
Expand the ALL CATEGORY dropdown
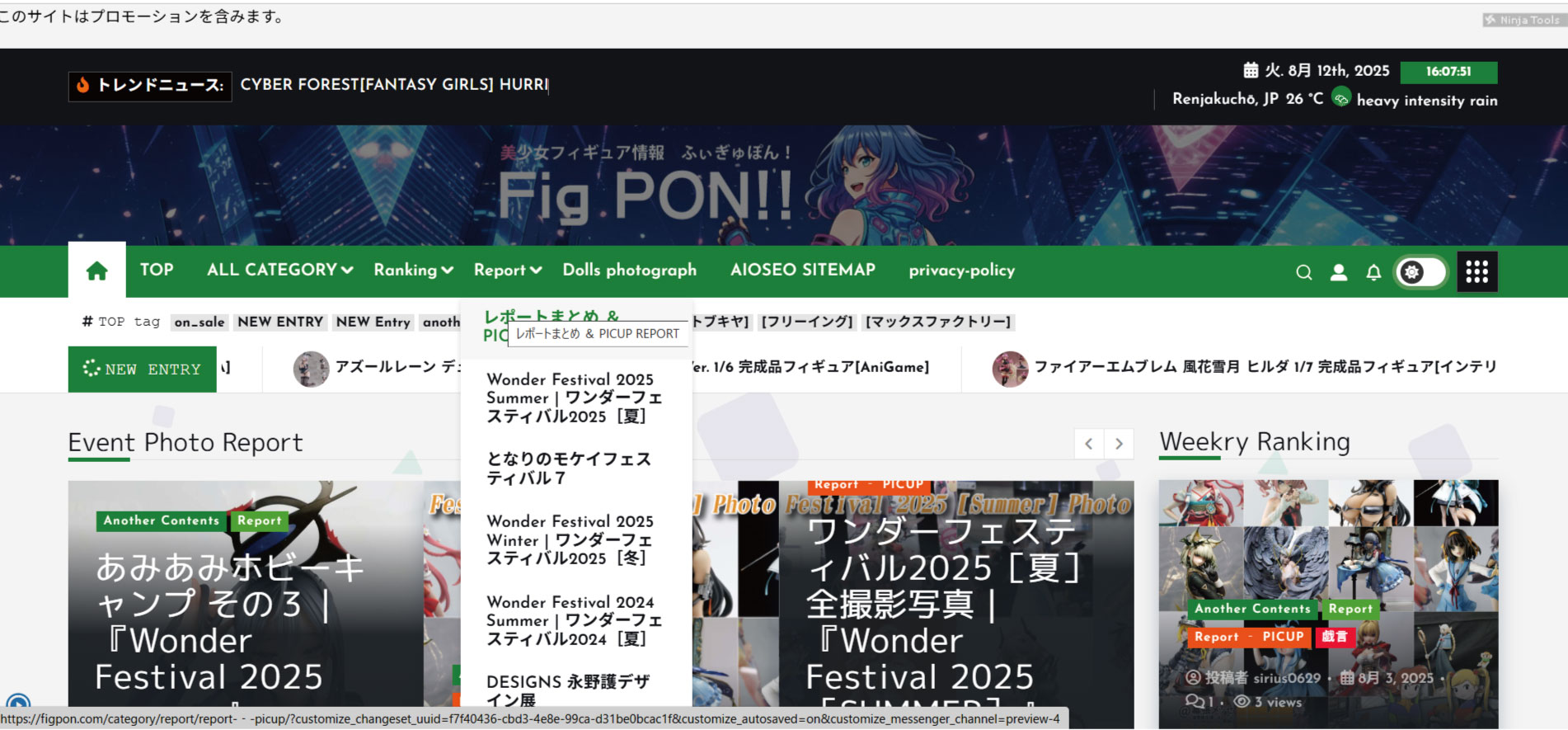(279, 270)
